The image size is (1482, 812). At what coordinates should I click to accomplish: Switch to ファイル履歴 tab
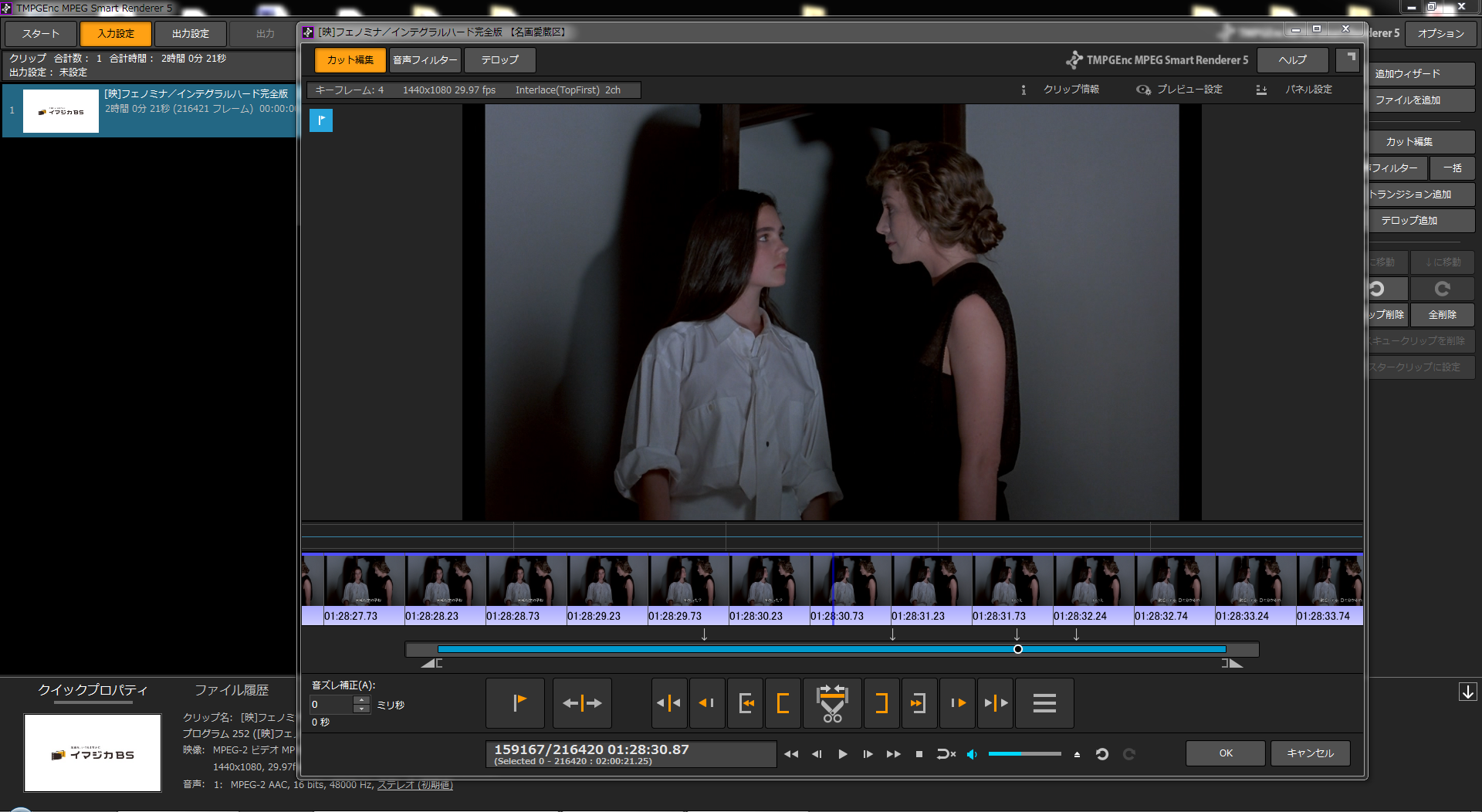click(232, 690)
